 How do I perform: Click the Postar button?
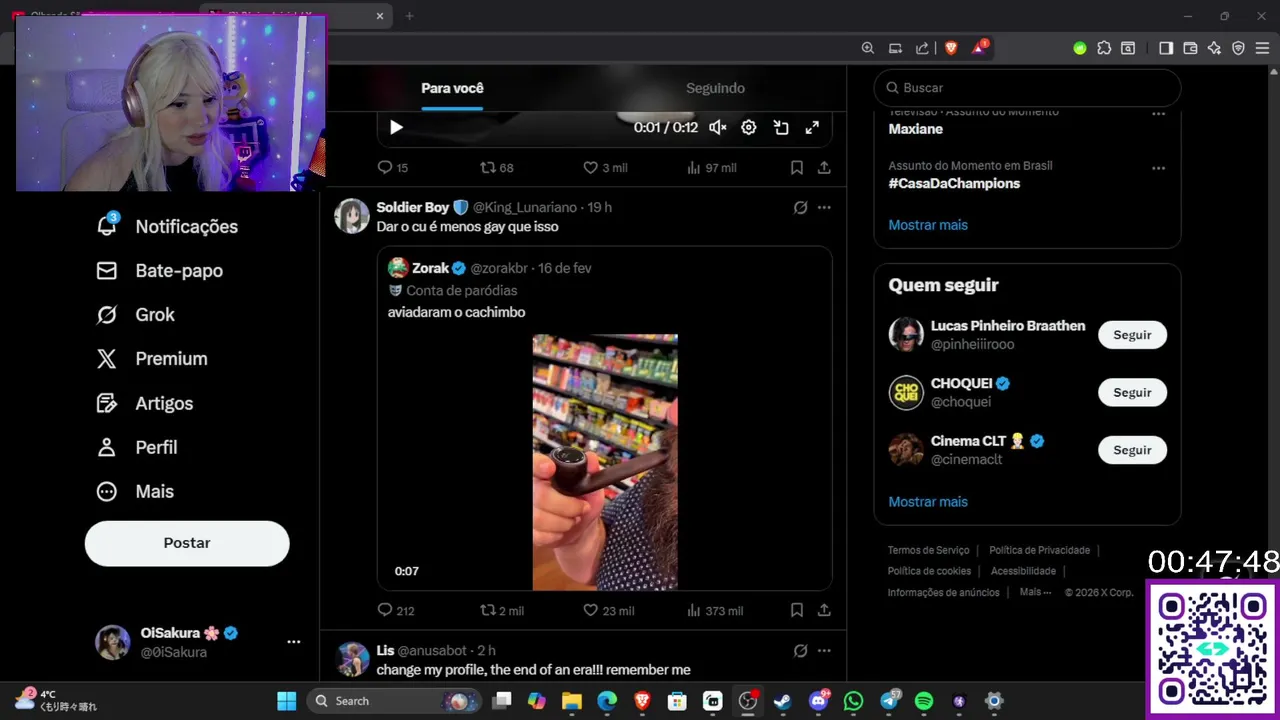pyautogui.click(x=187, y=543)
